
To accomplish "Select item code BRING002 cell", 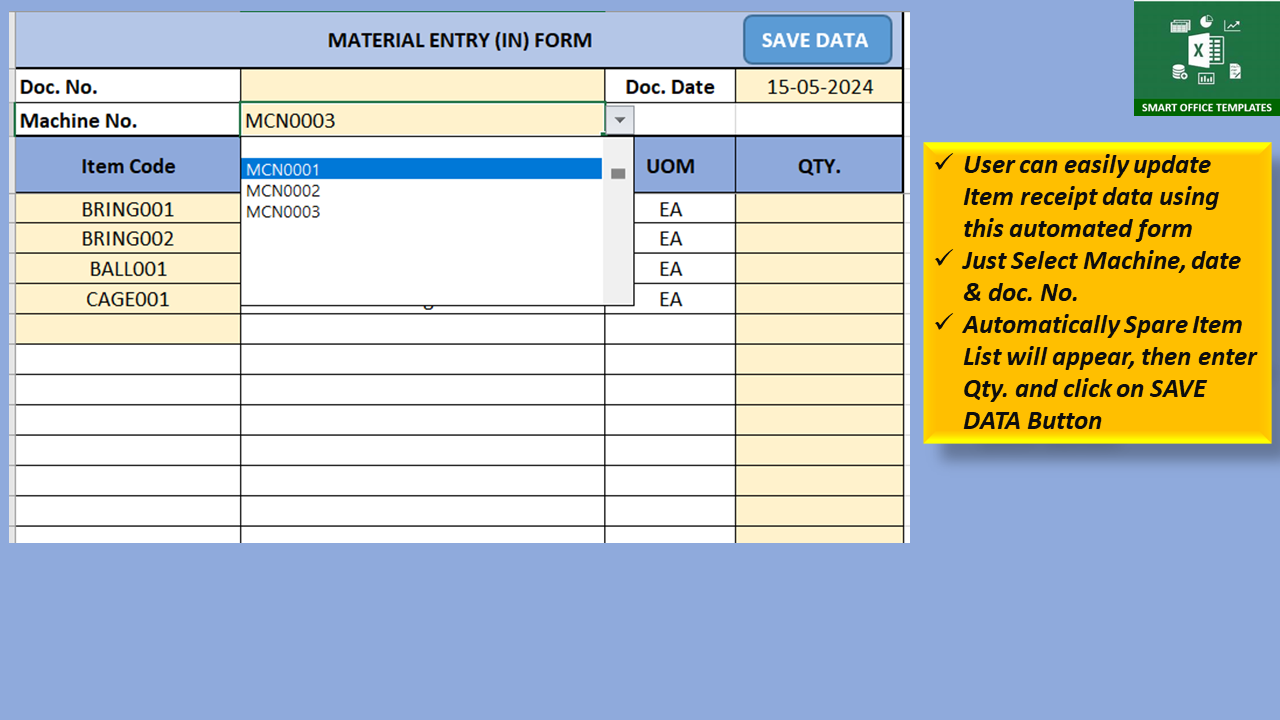I will click(x=128, y=239).
